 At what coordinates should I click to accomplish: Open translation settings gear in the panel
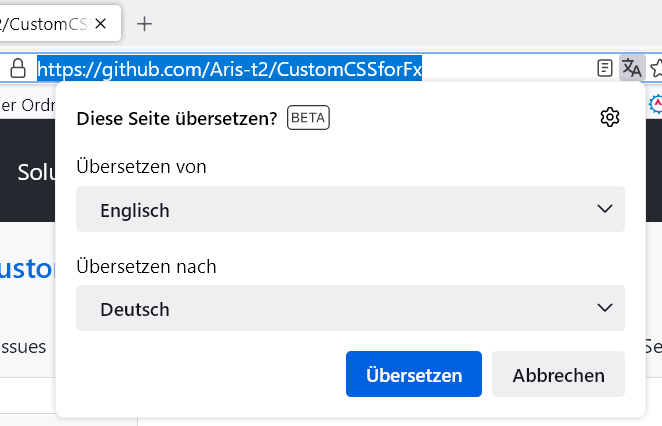coord(609,117)
